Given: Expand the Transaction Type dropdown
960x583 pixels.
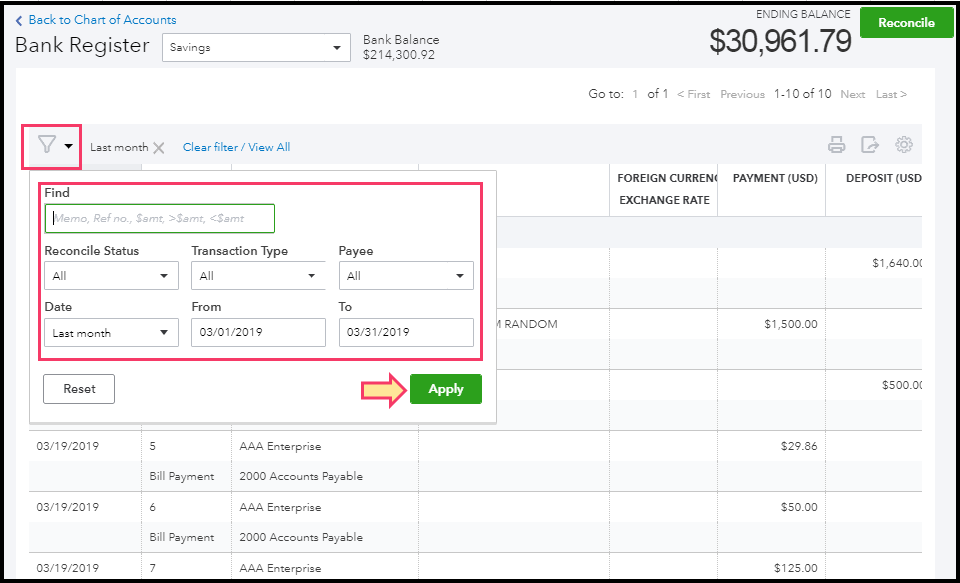Looking at the screenshot, I should (x=258, y=275).
